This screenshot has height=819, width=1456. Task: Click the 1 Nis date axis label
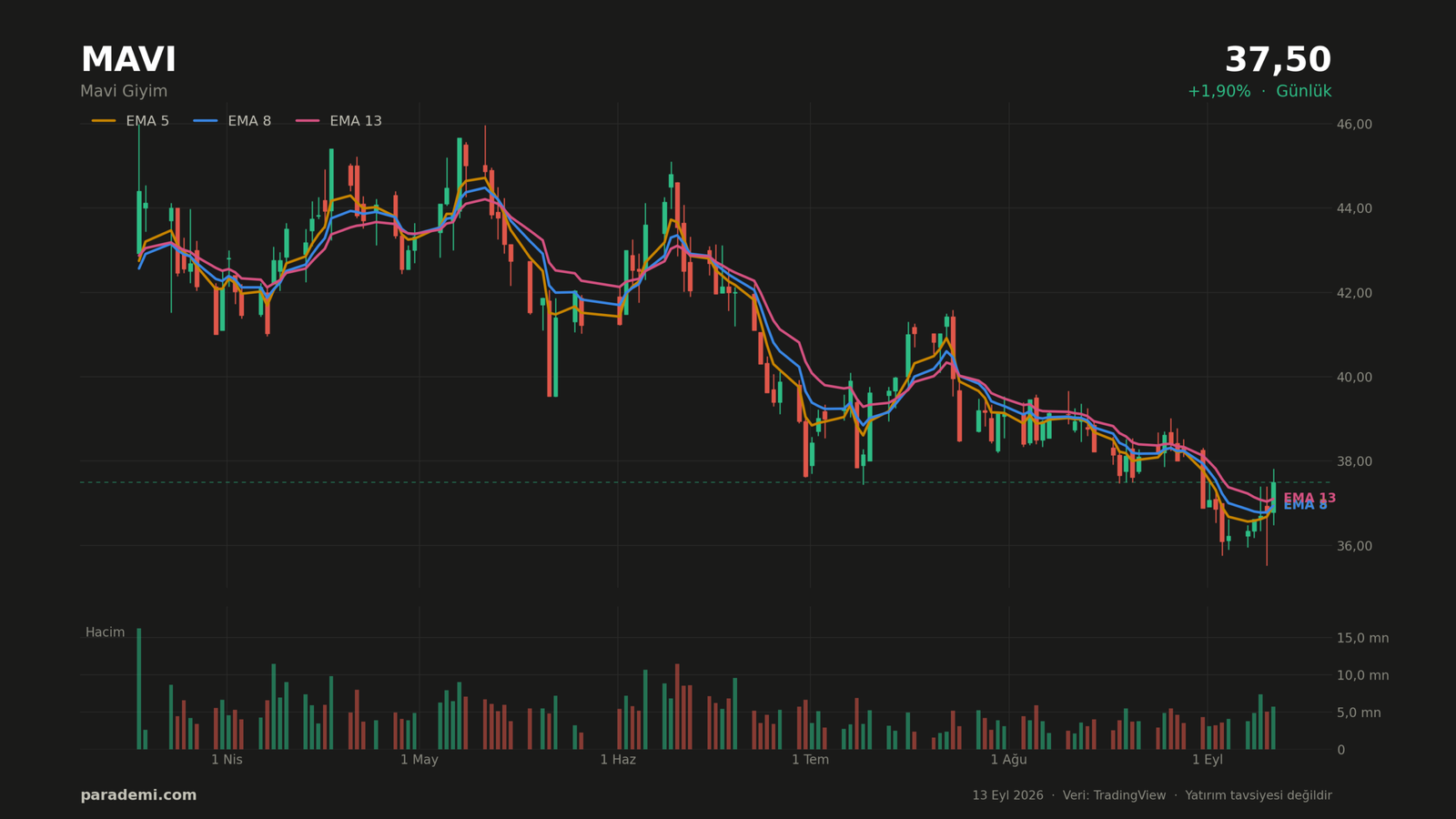point(227,760)
